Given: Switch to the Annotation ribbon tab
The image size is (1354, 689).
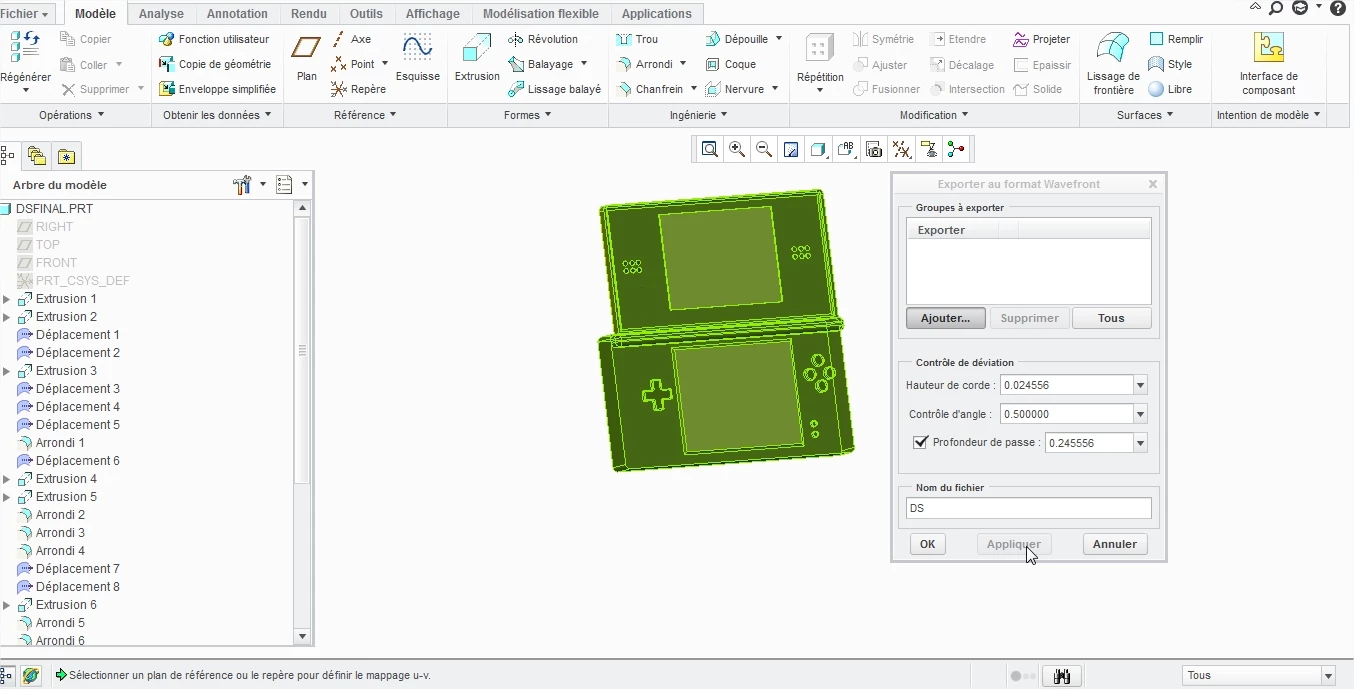Looking at the screenshot, I should pos(237,14).
